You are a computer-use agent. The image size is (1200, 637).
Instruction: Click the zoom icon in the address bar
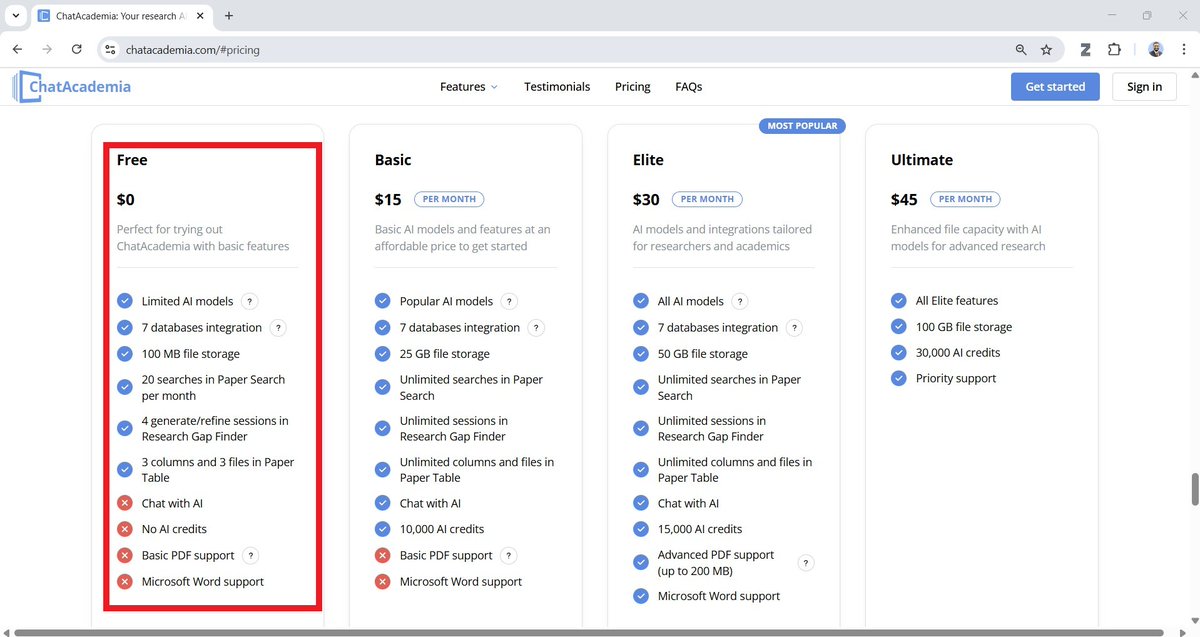click(x=1021, y=48)
